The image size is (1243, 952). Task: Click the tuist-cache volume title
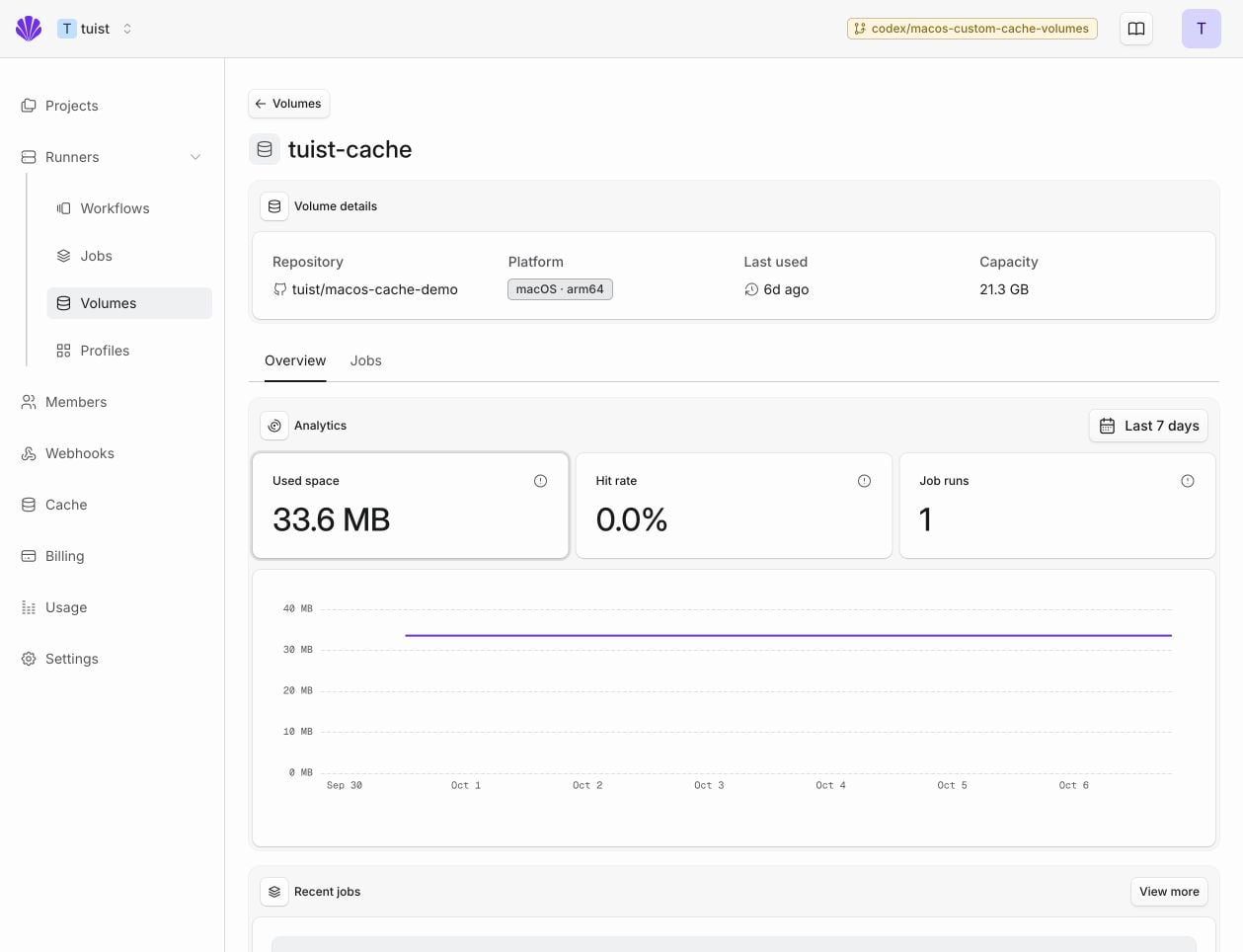coord(350,149)
